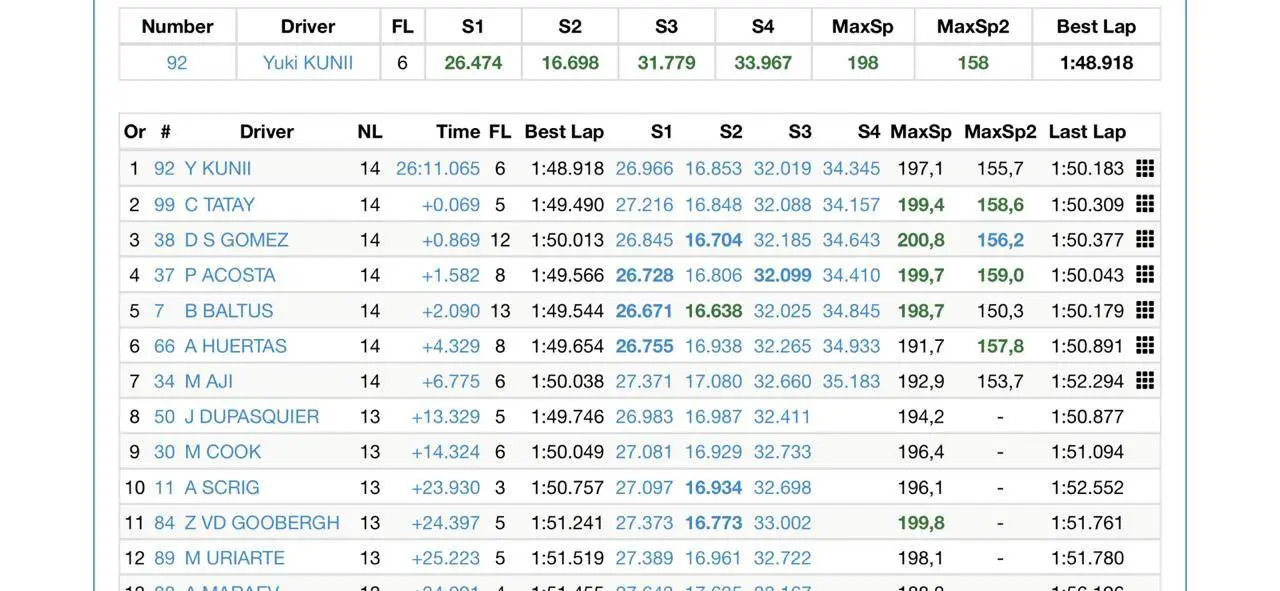Open driver Z VD GOOBERGH details

262,523
